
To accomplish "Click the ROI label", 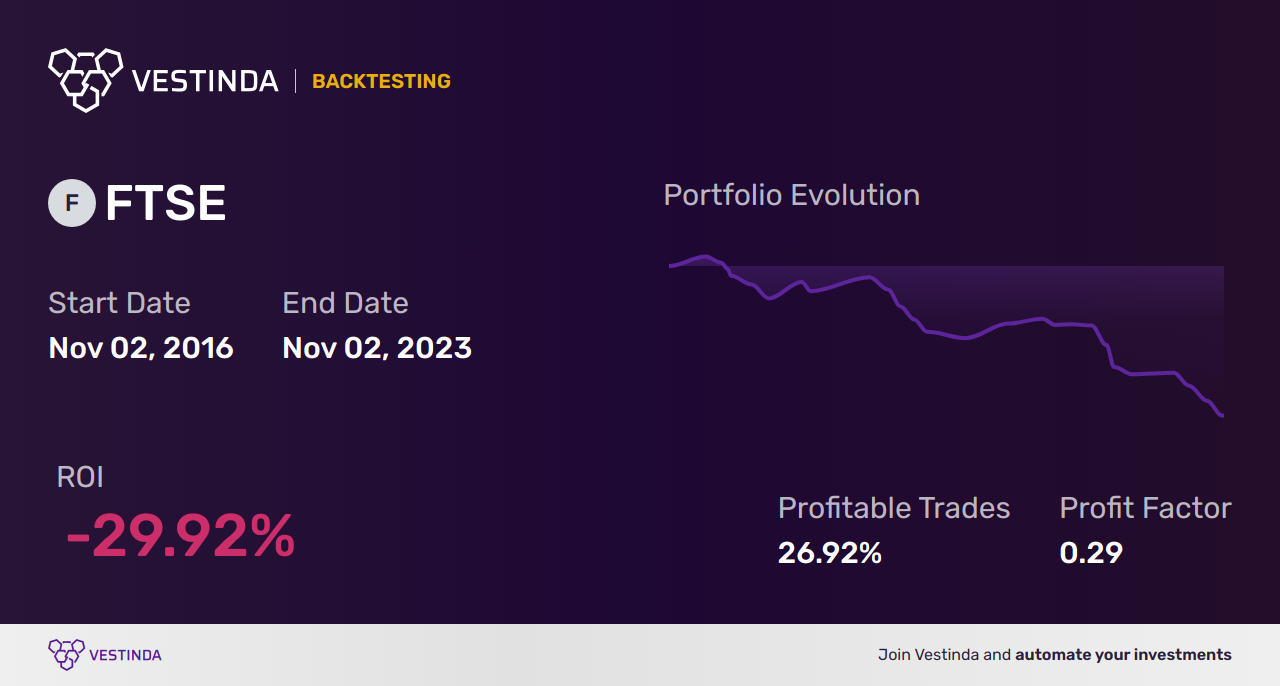I will (x=80, y=477).
